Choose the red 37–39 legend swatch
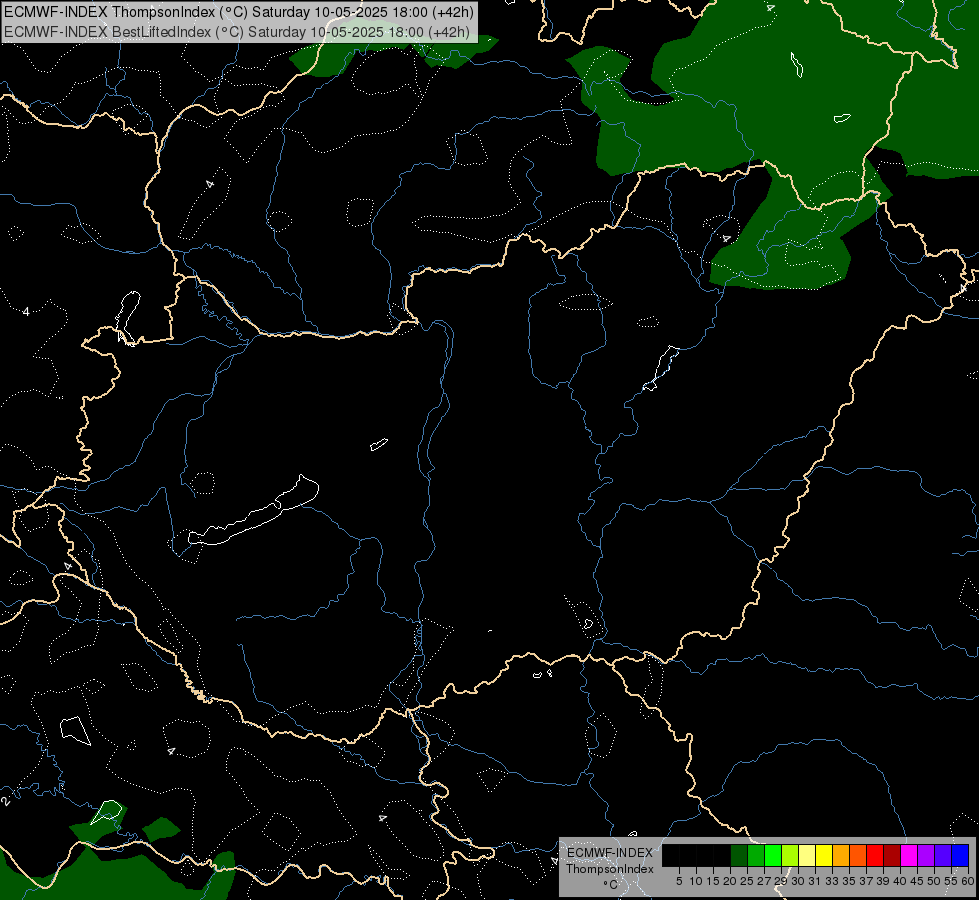 coord(875,855)
